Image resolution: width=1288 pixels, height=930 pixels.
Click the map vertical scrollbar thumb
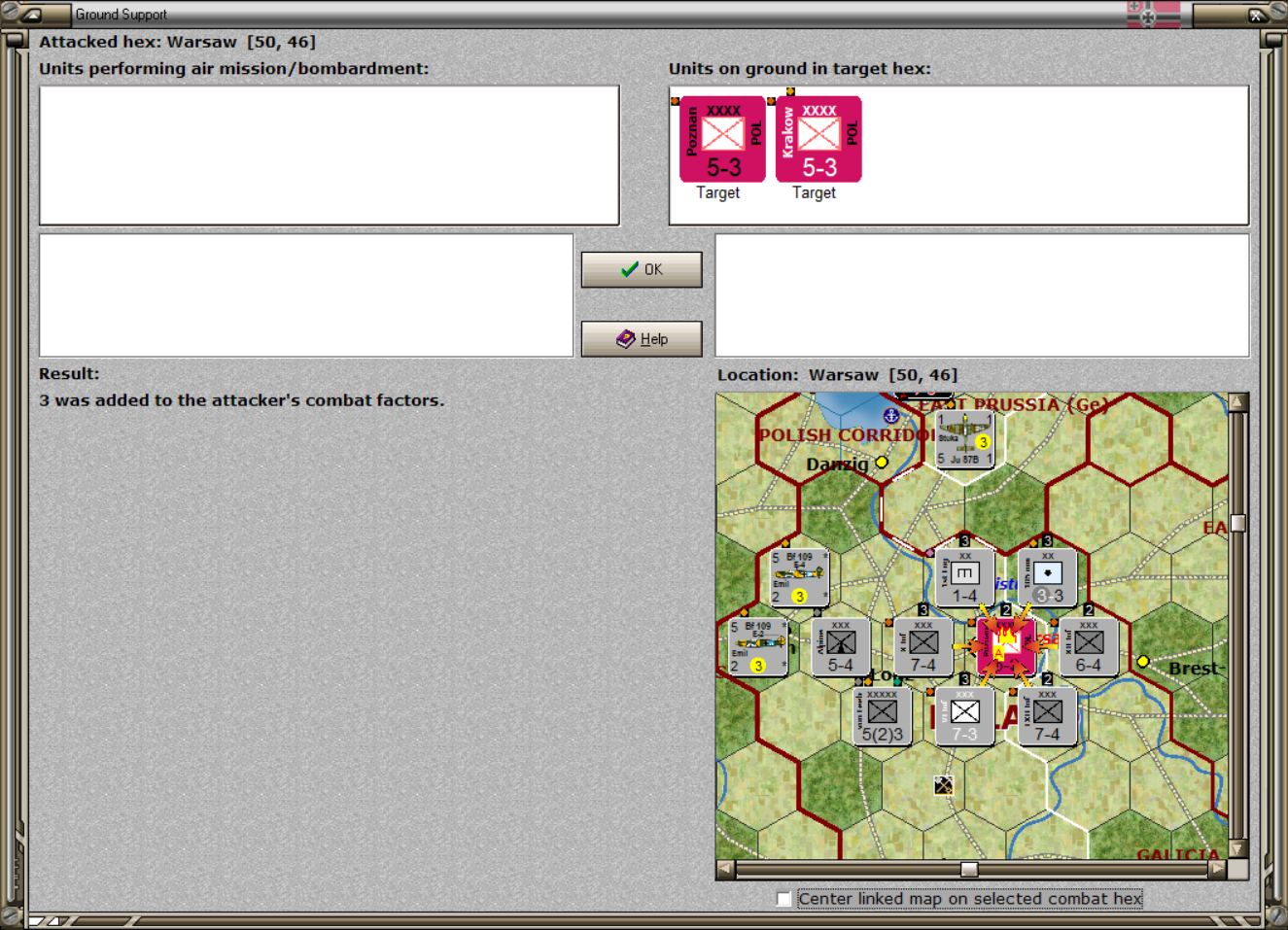[x=1237, y=523]
